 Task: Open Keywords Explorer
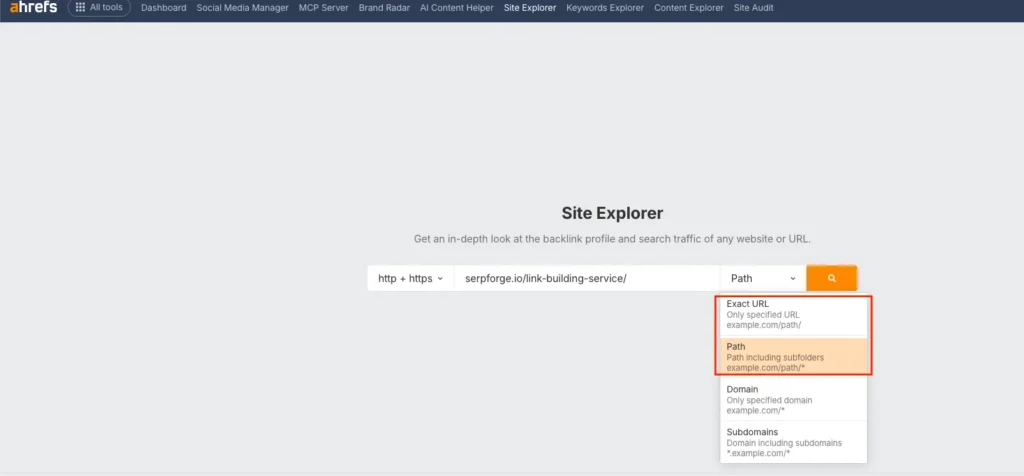605,8
